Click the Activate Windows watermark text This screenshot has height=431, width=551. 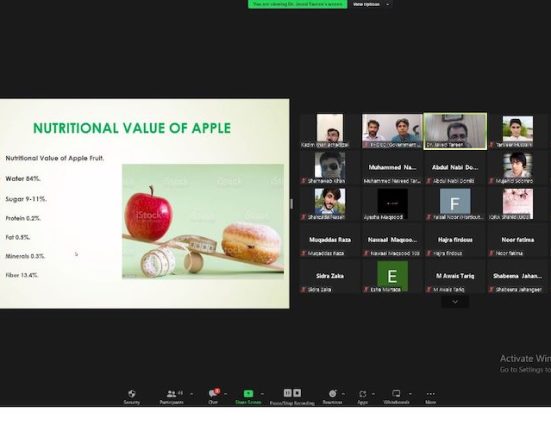525,359
